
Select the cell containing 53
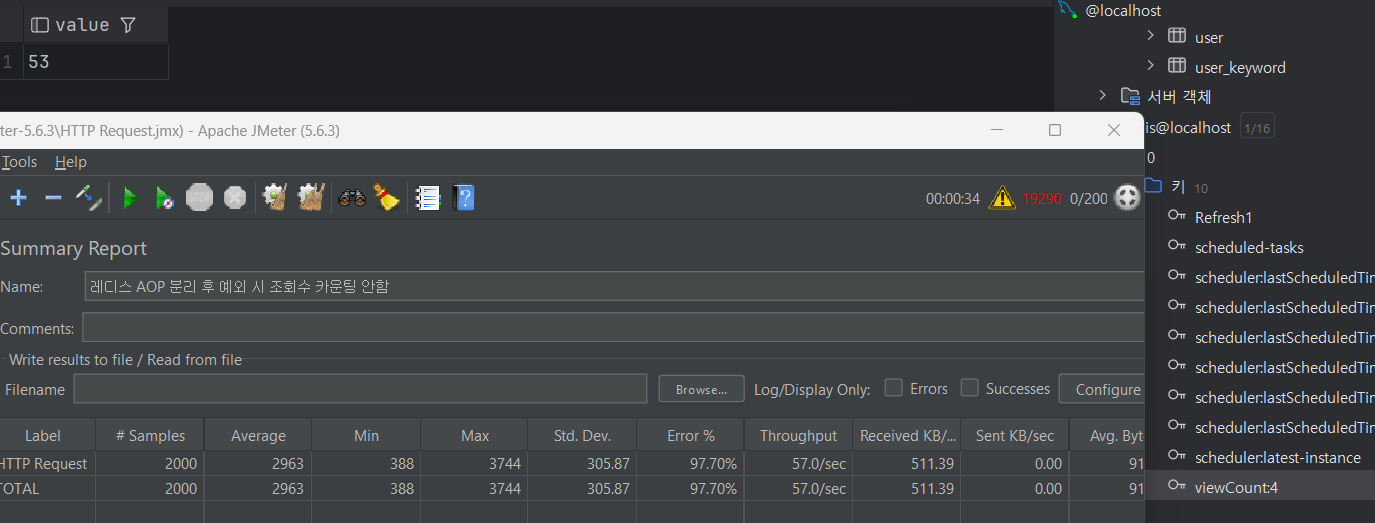pos(97,62)
